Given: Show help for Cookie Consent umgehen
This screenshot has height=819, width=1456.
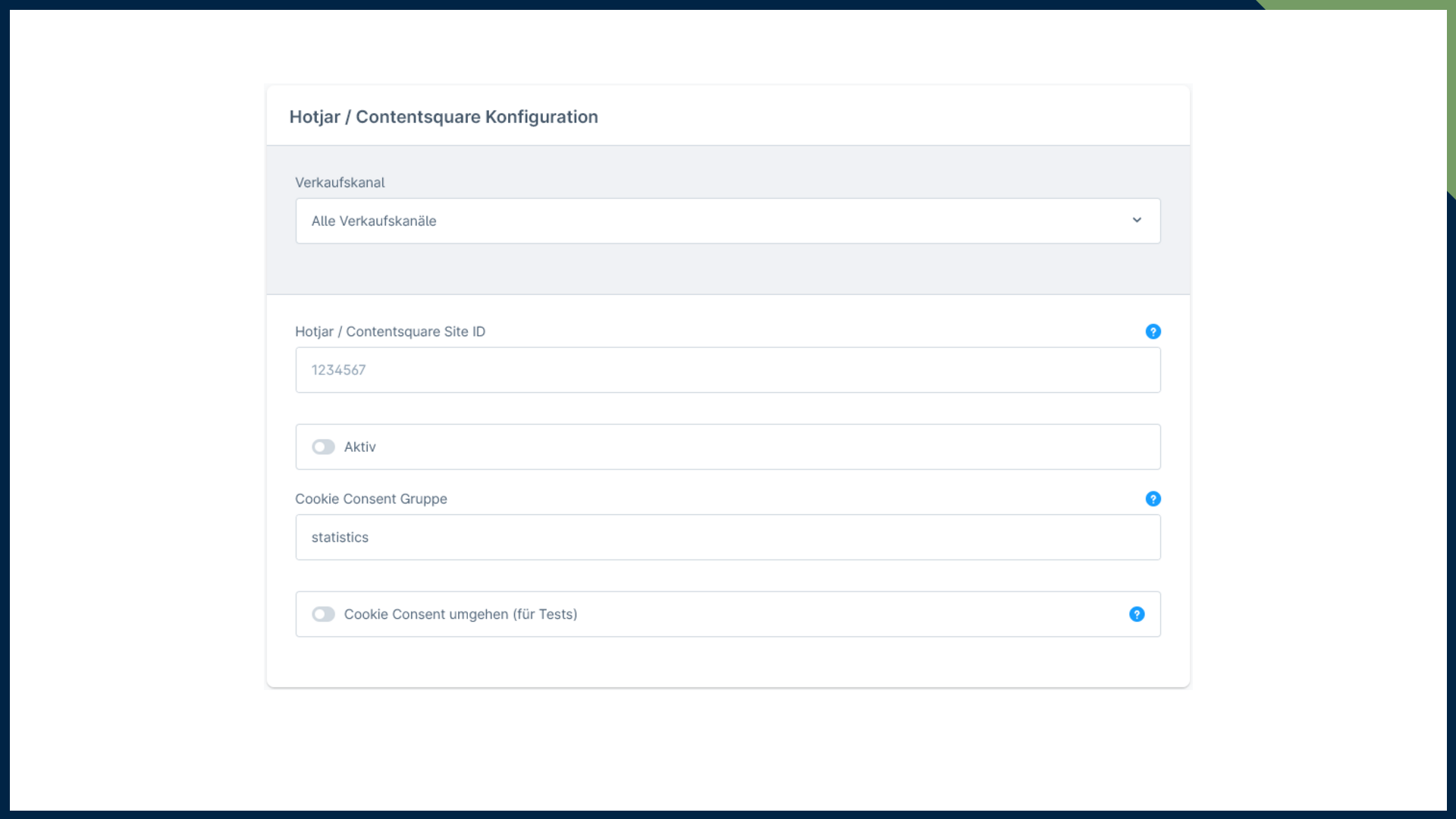Looking at the screenshot, I should 1136,614.
